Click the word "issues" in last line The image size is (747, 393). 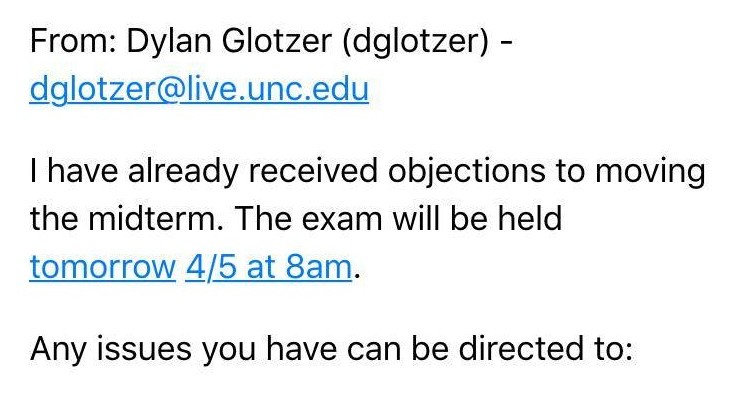141,349
